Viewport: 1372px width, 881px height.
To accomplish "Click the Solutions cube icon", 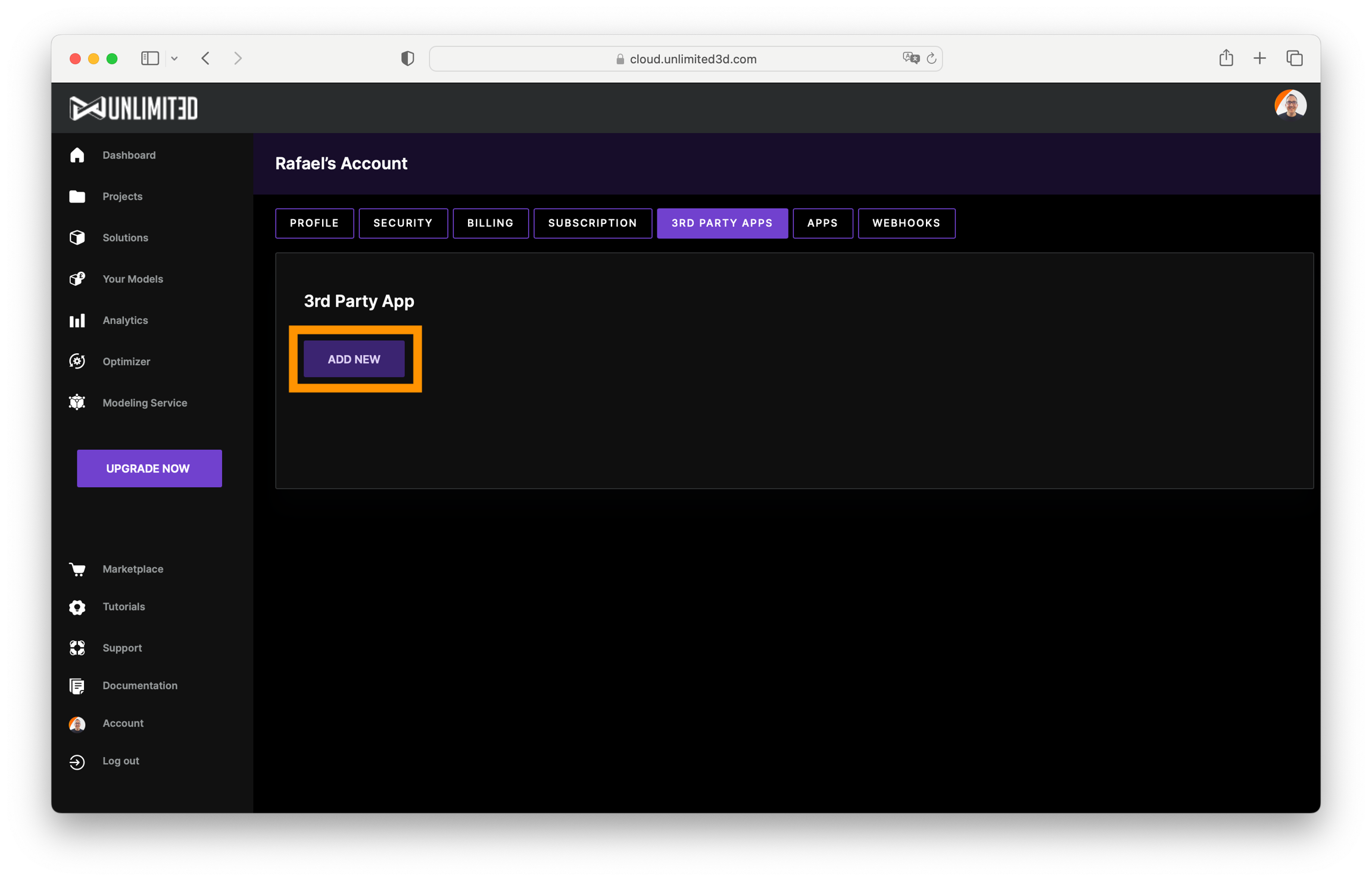I will coord(77,238).
